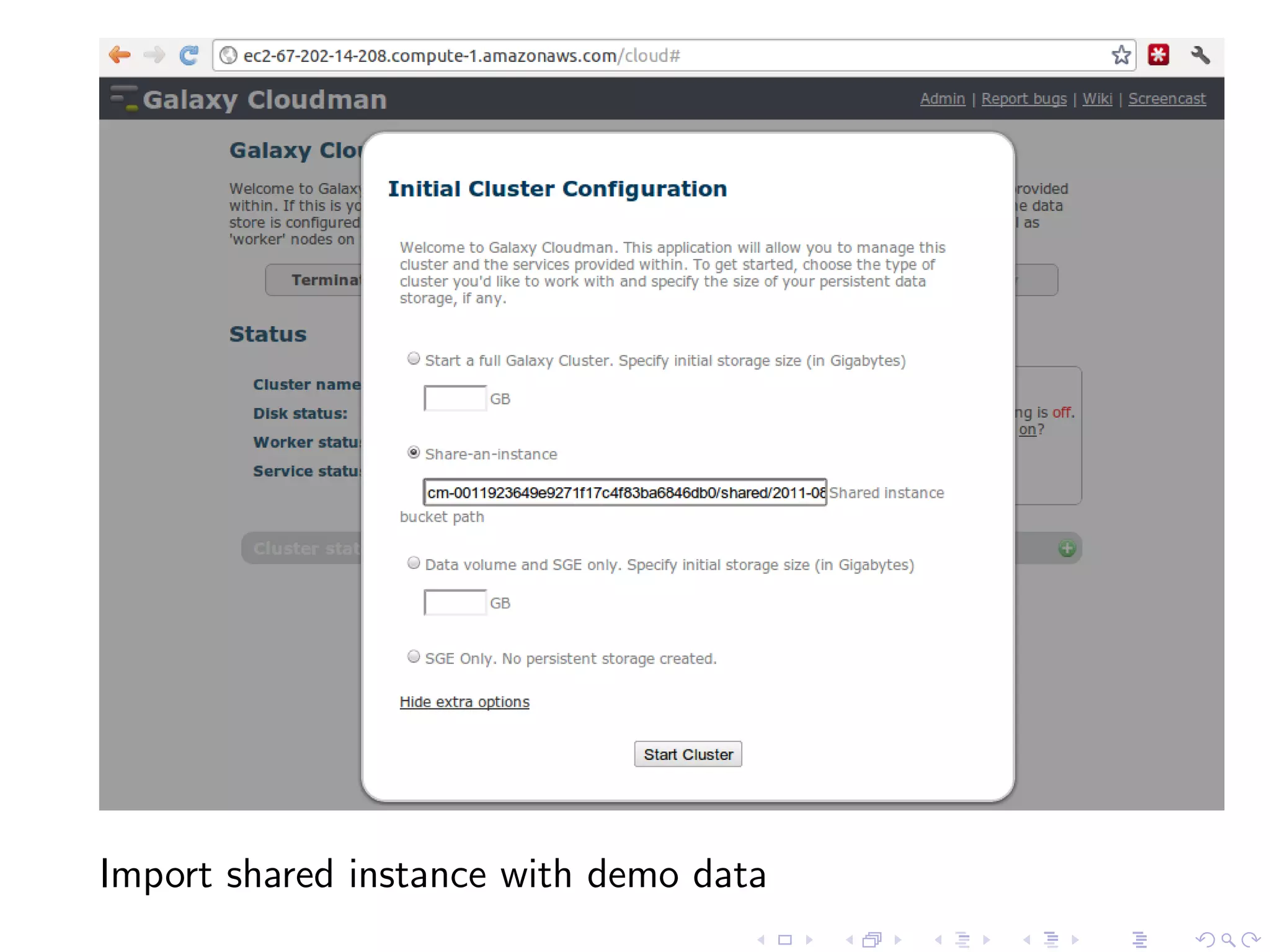
Task: Select the Data volume and SGE only radio button
Action: pyautogui.click(x=414, y=563)
